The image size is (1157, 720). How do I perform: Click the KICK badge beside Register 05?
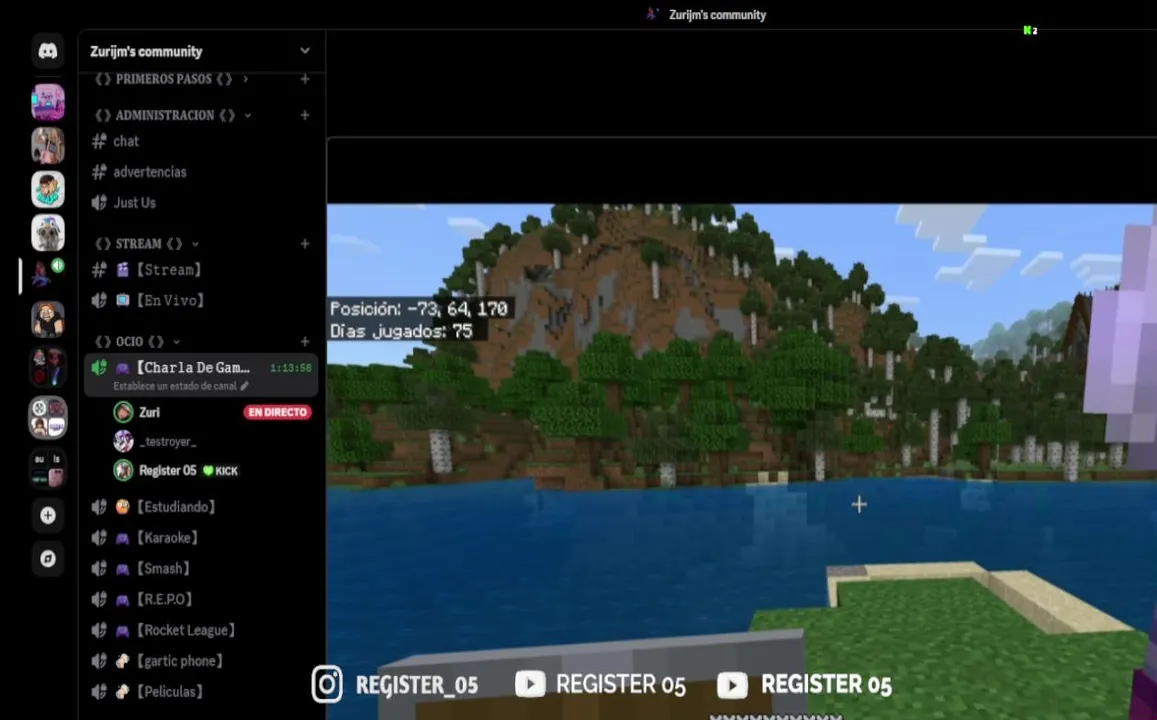[x=221, y=471]
